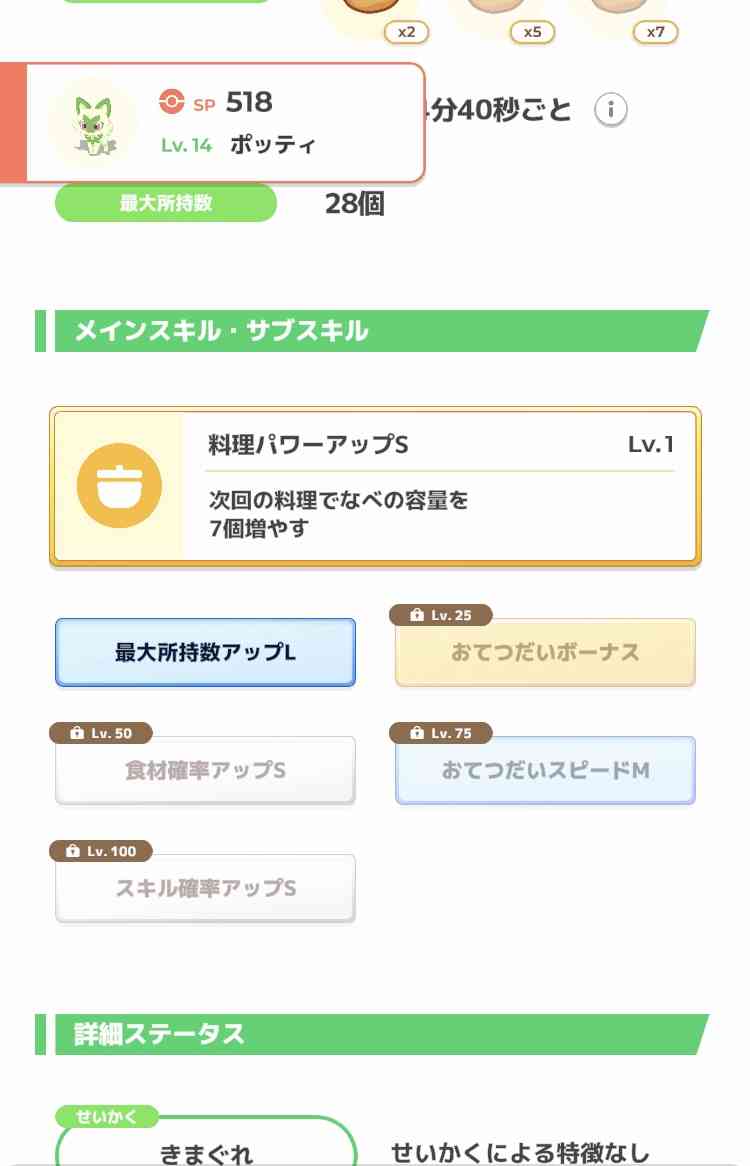Tap the lock icon on Lv. 100 badge
The width and height of the screenshot is (750, 1166).
coord(73,851)
